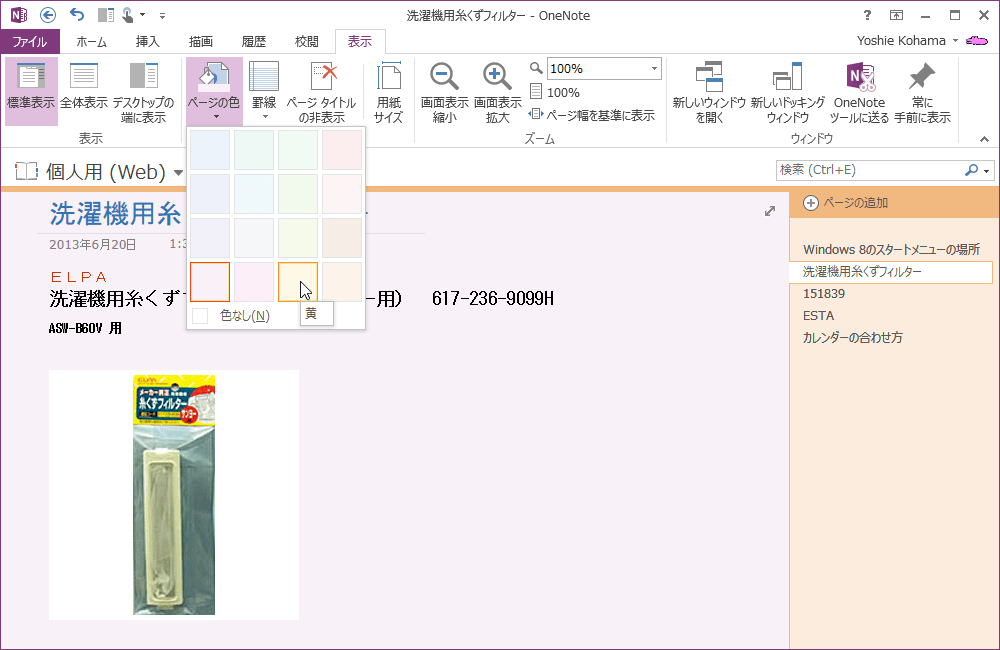Pick the orange-outlined first swatch in bottom row

(210, 282)
